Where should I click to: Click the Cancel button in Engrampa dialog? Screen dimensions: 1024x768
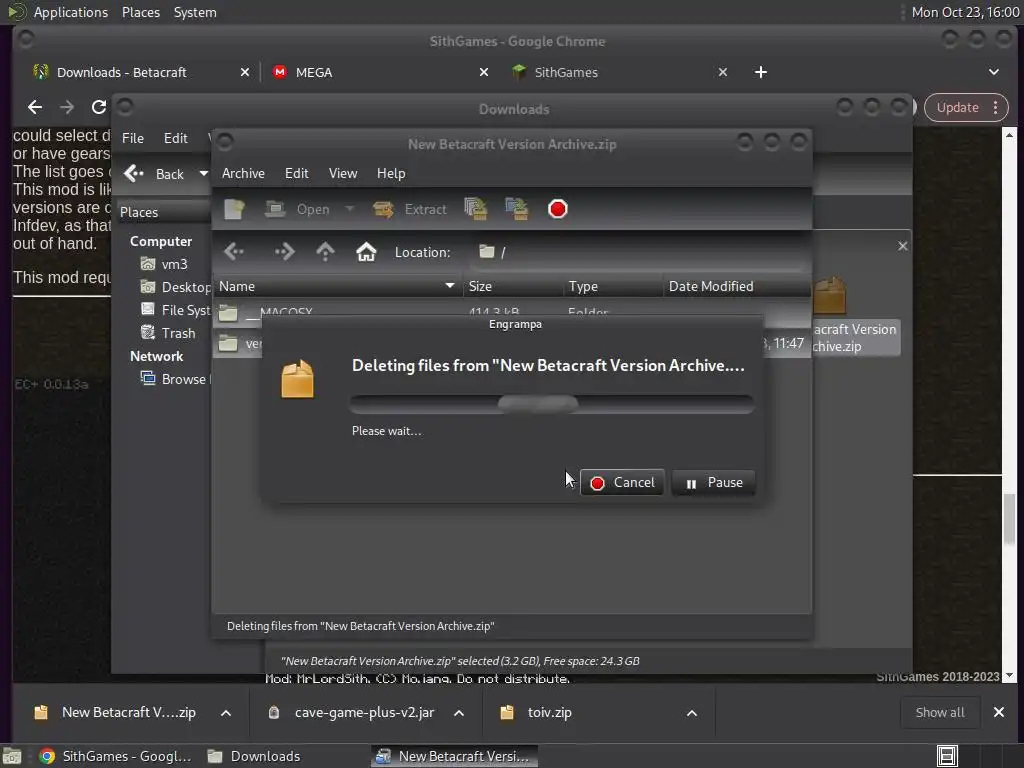pos(622,483)
